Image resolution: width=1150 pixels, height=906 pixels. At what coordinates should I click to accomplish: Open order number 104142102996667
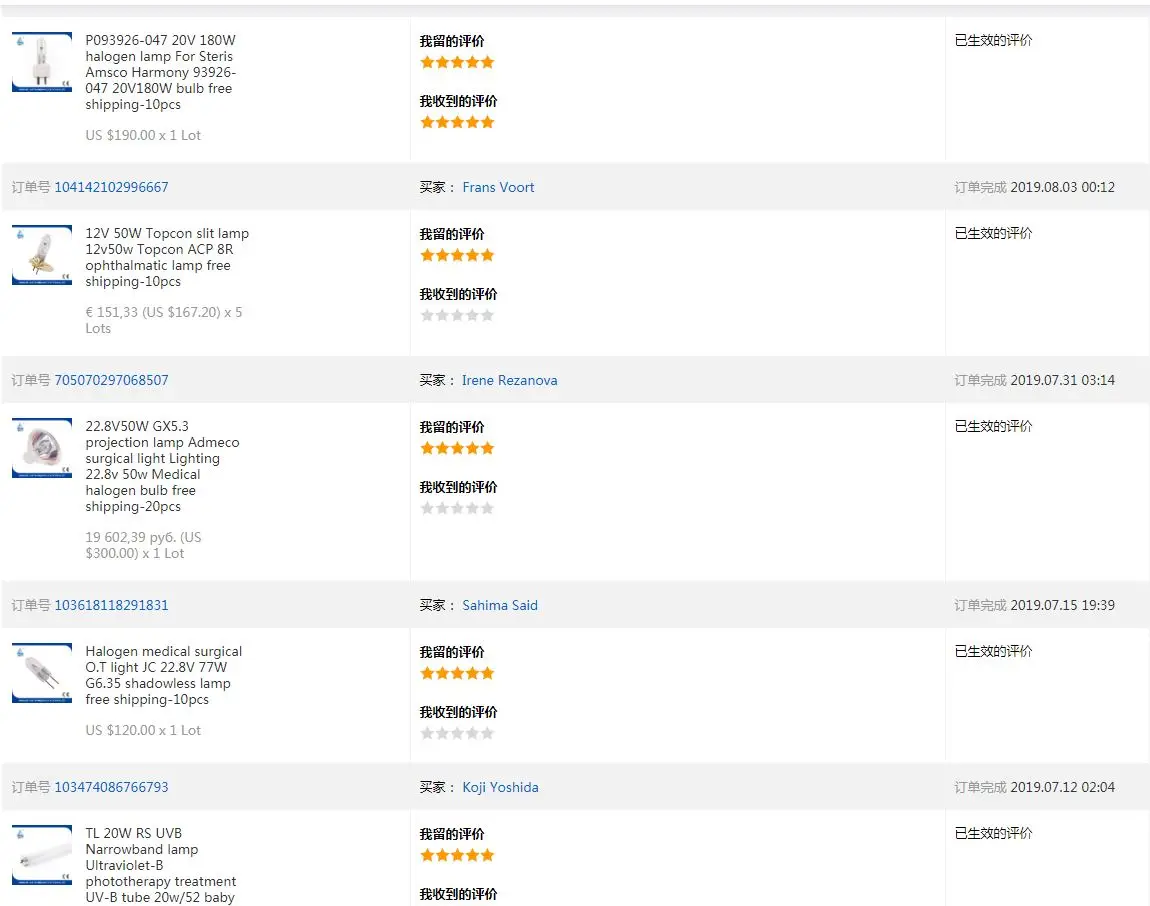(111, 187)
